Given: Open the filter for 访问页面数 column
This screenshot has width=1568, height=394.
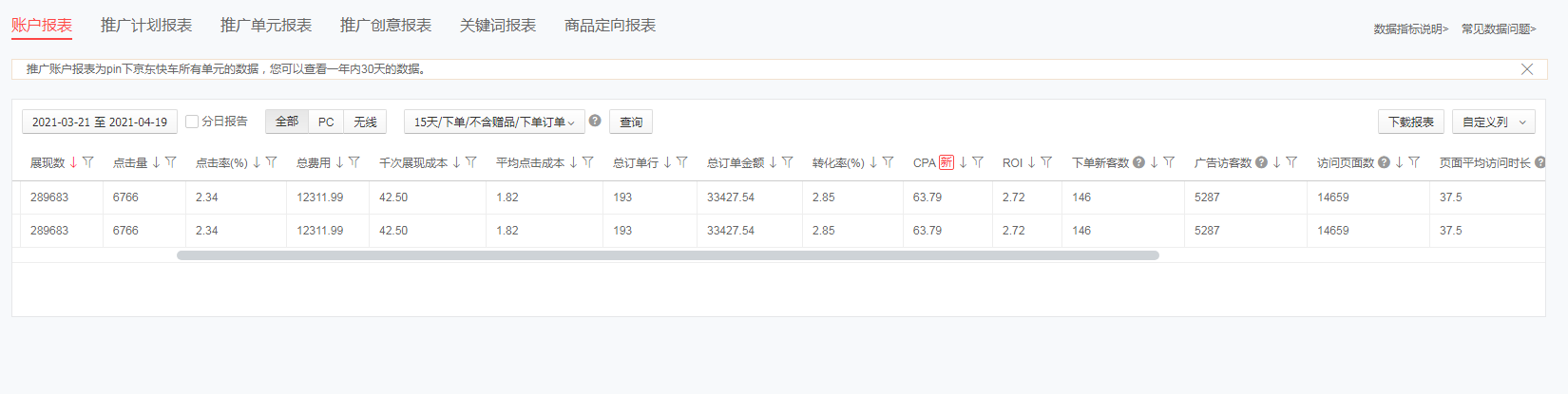Looking at the screenshot, I should point(1414,162).
